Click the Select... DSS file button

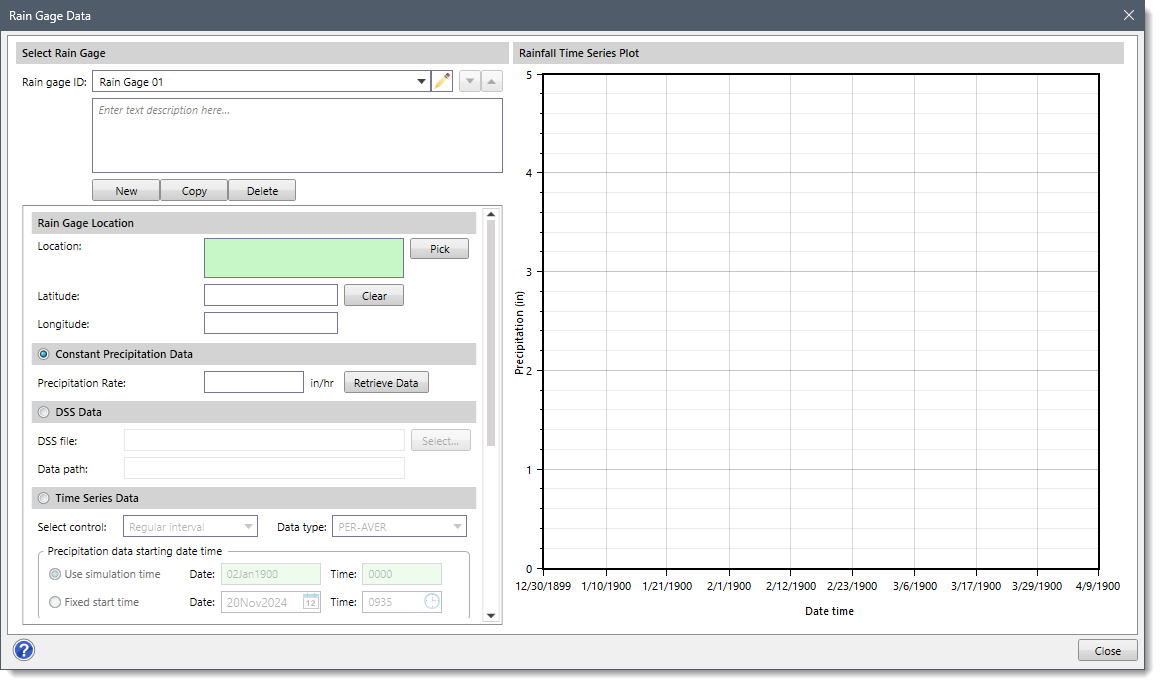tap(441, 441)
